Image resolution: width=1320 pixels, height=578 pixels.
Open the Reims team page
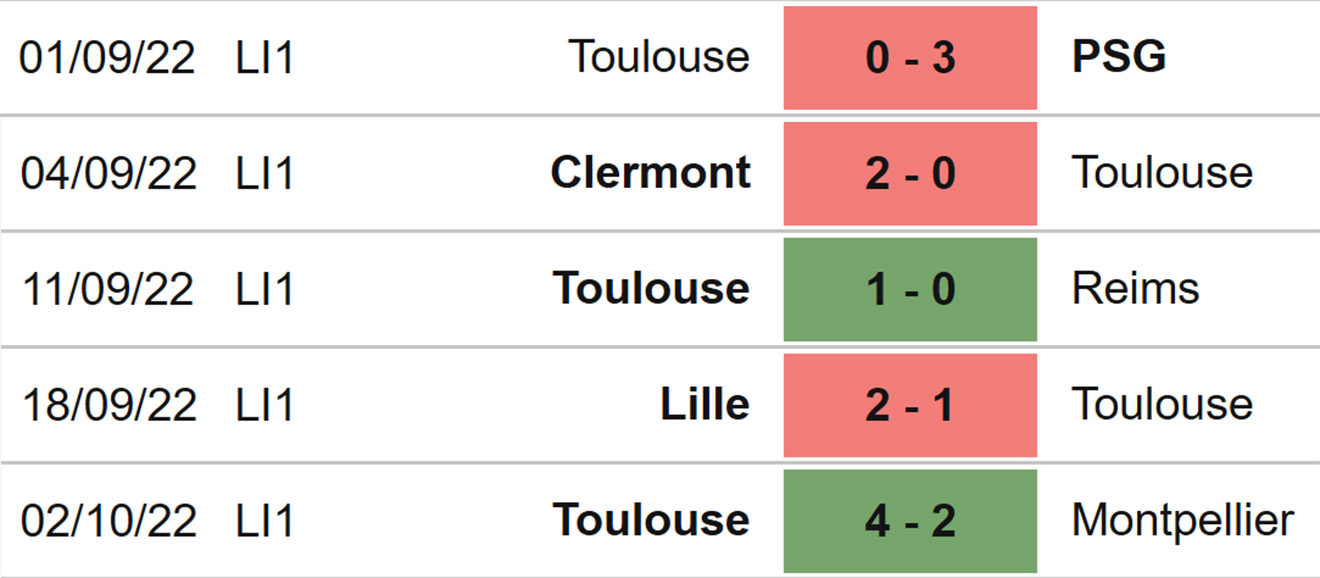1135,289
